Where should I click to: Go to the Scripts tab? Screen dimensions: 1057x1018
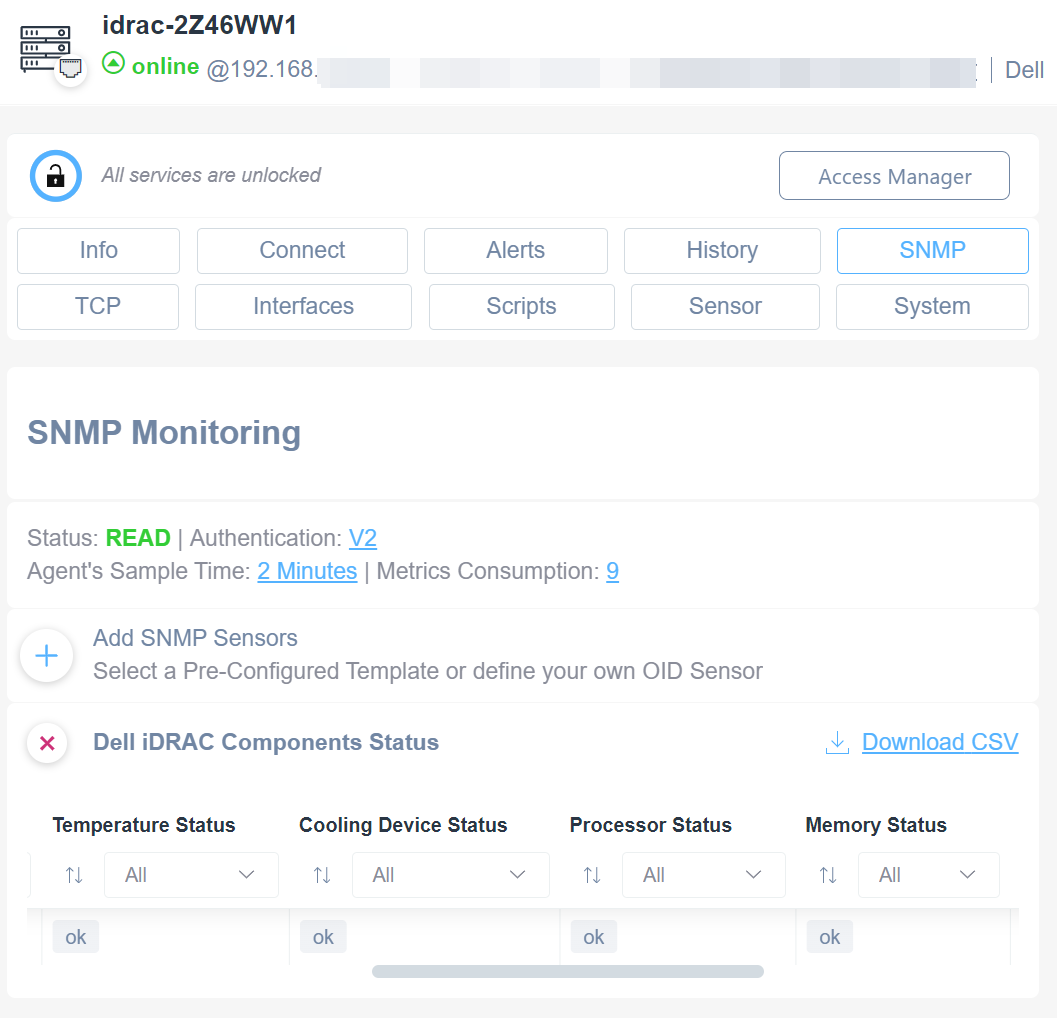click(x=522, y=307)
